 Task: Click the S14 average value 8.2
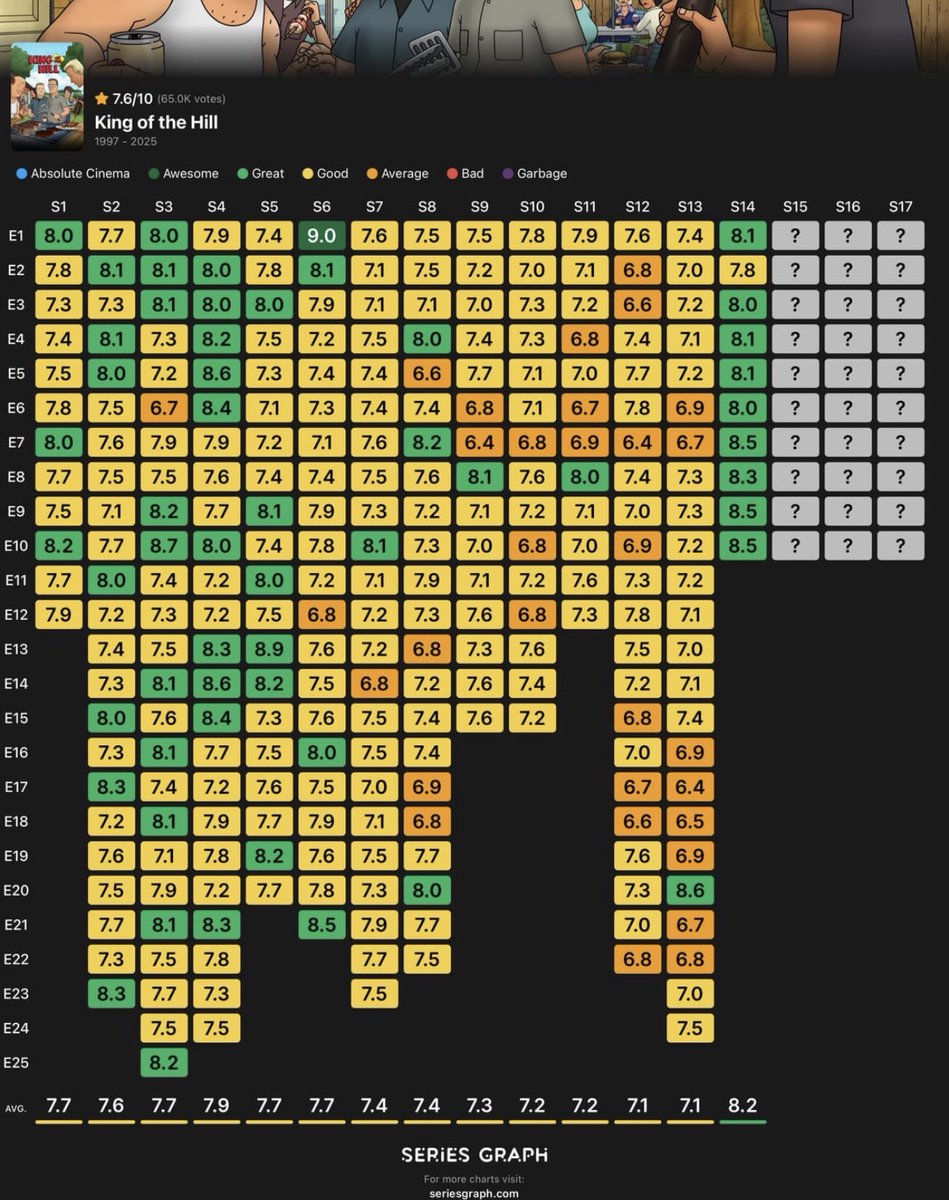(x=742, y=1107)
